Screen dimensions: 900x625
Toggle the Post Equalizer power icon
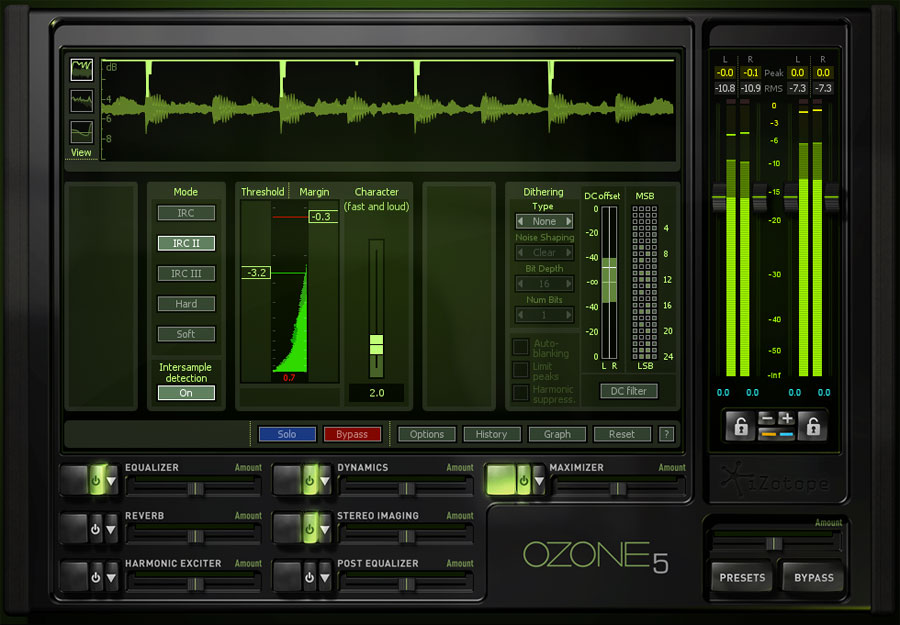[x=309, y=577]
